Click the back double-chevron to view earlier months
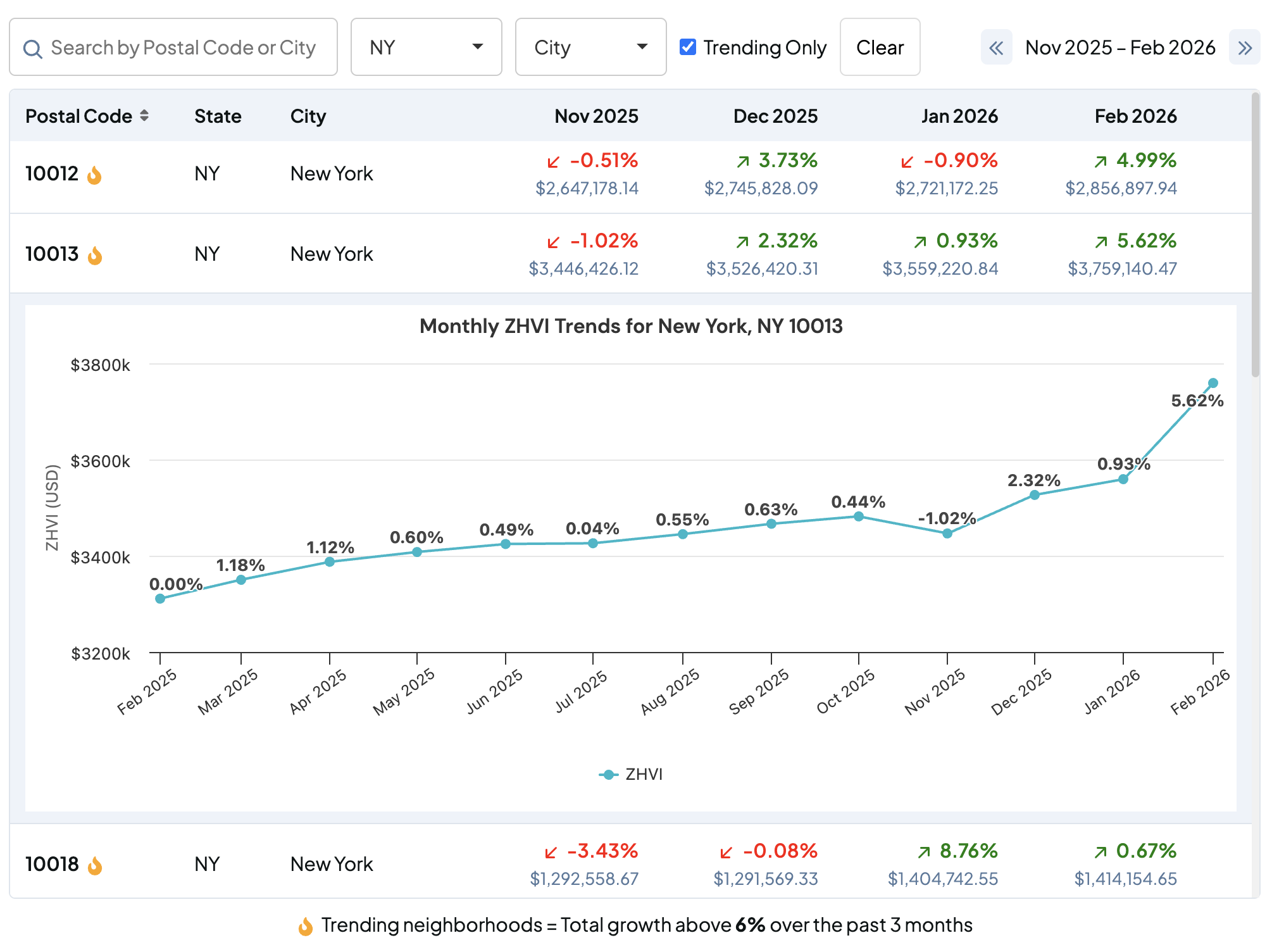This screenshot has width=1272, height=952. [997, 47]
